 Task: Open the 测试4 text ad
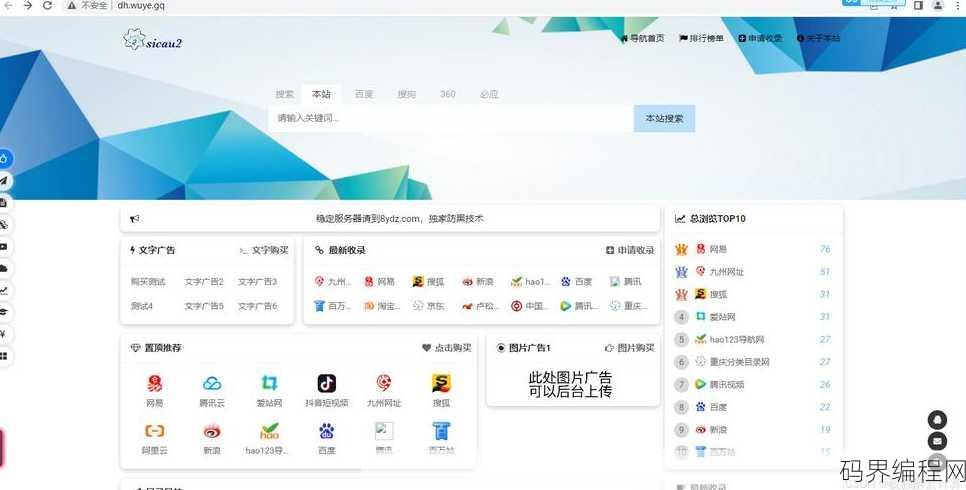click(x=142, y=306)
